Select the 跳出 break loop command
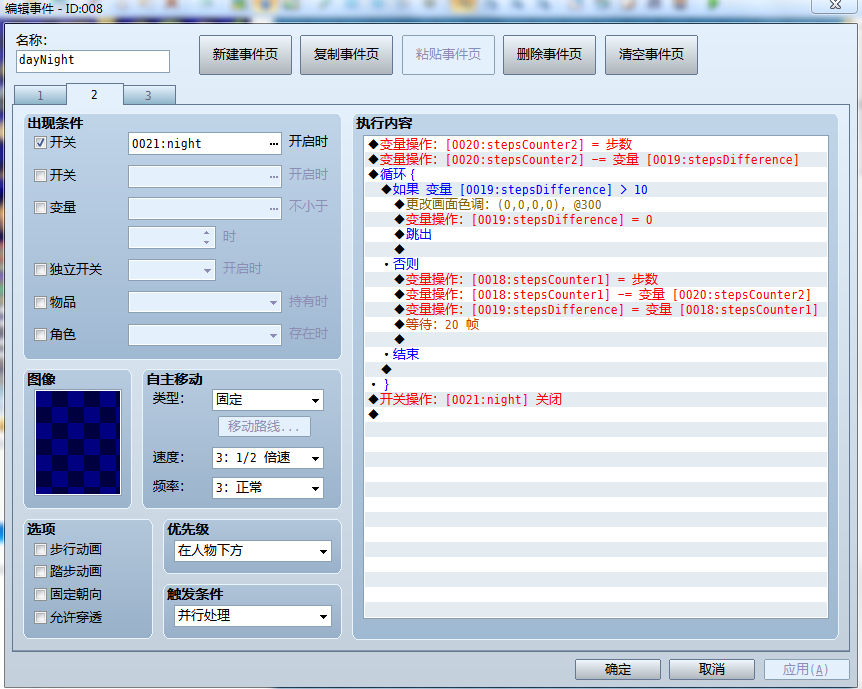 pyautogui.click(x=596, y=234)
